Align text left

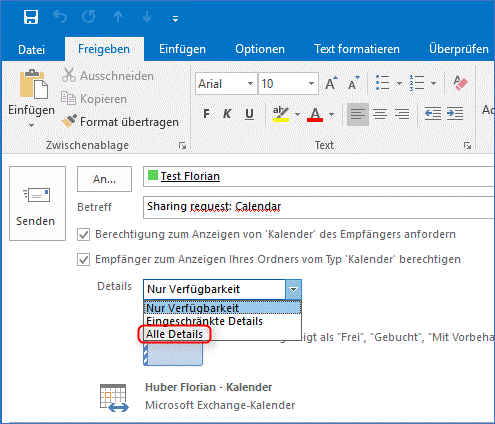[x=358, y=114]
